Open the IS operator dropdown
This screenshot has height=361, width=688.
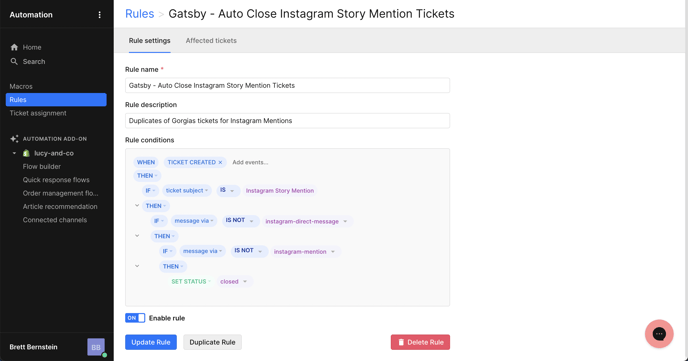[x=228, y=190]
